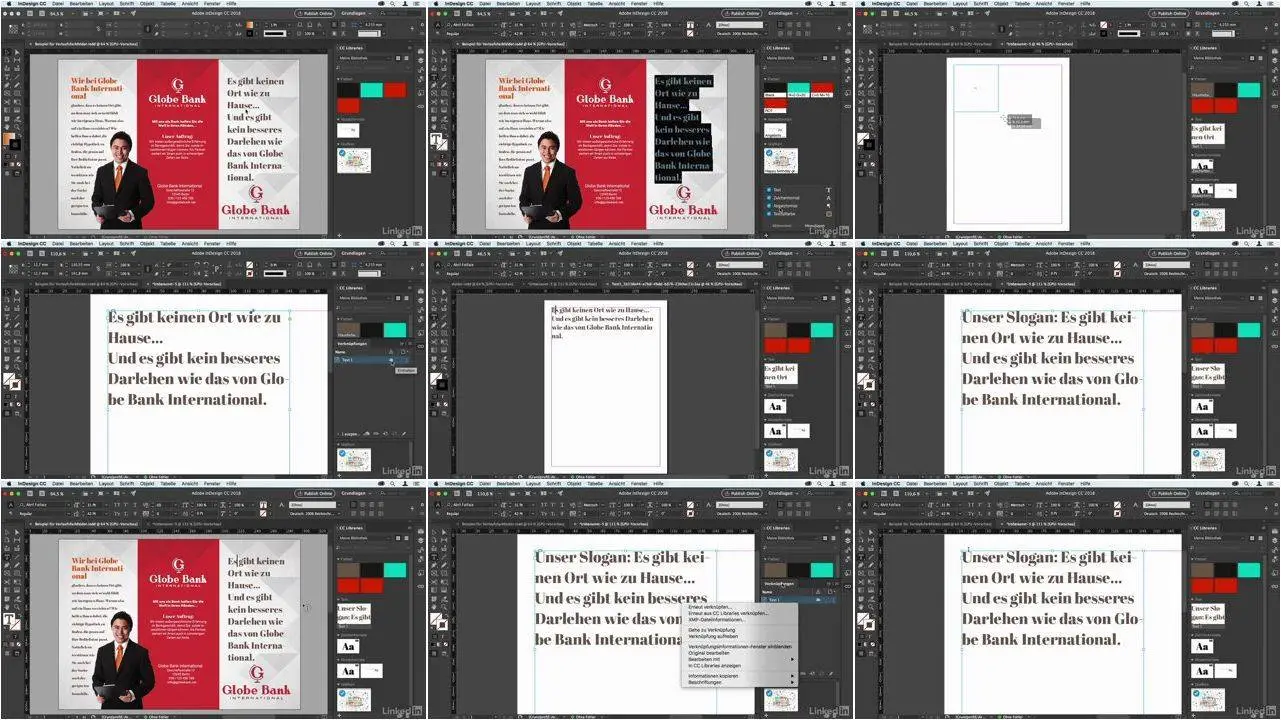This screenshot has width=1281, height=720.
Task: Open '[Ohne]' paragraph style dropdown in selected-text brochure window
Action: [x=742, y=25]
